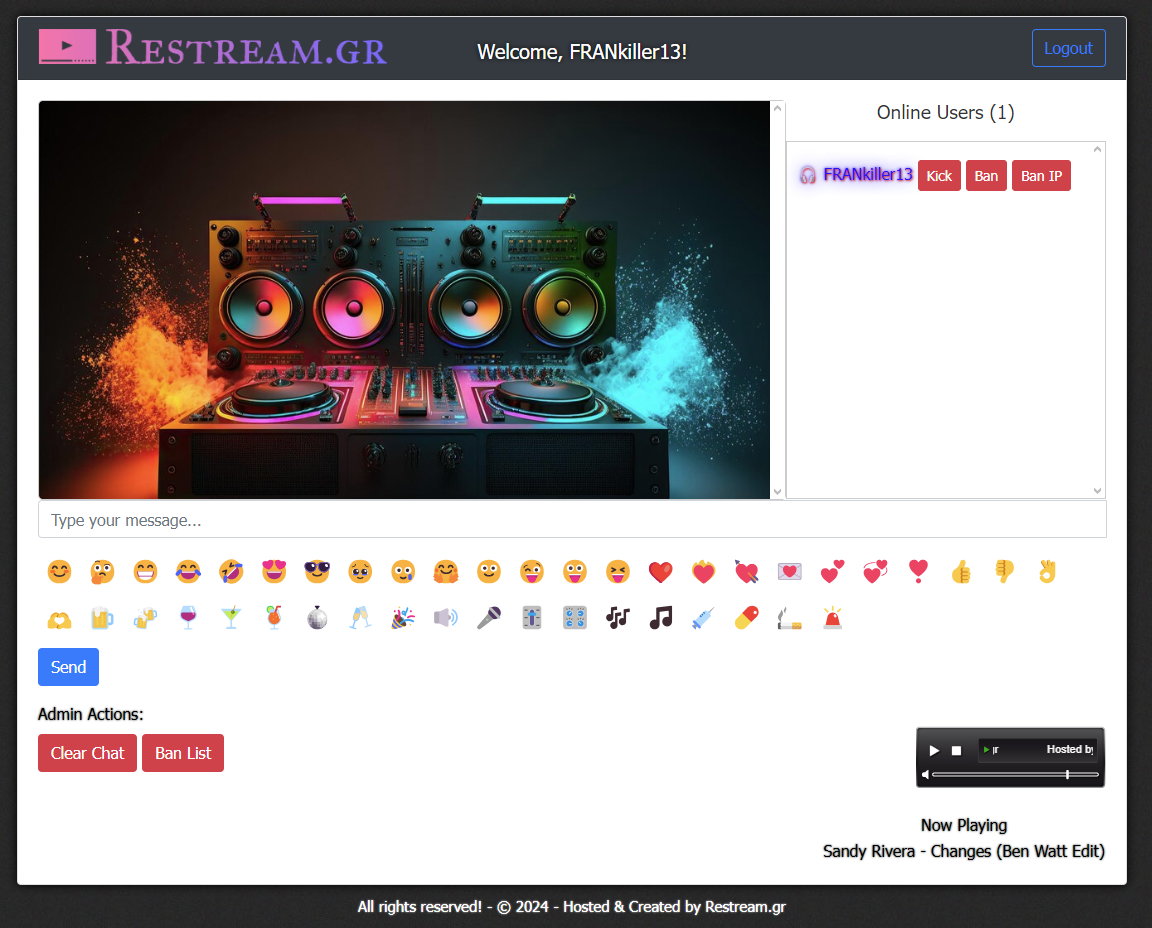Image resolution: width=1152 pixels, height=928 pixels.
Task: Choose the party popper emoji
Action: point(403,618)
